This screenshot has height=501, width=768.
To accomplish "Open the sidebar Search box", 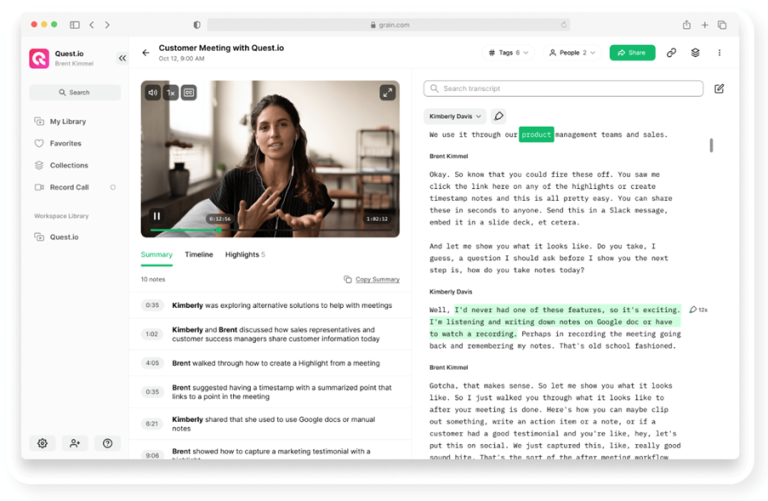I will 75,92.
